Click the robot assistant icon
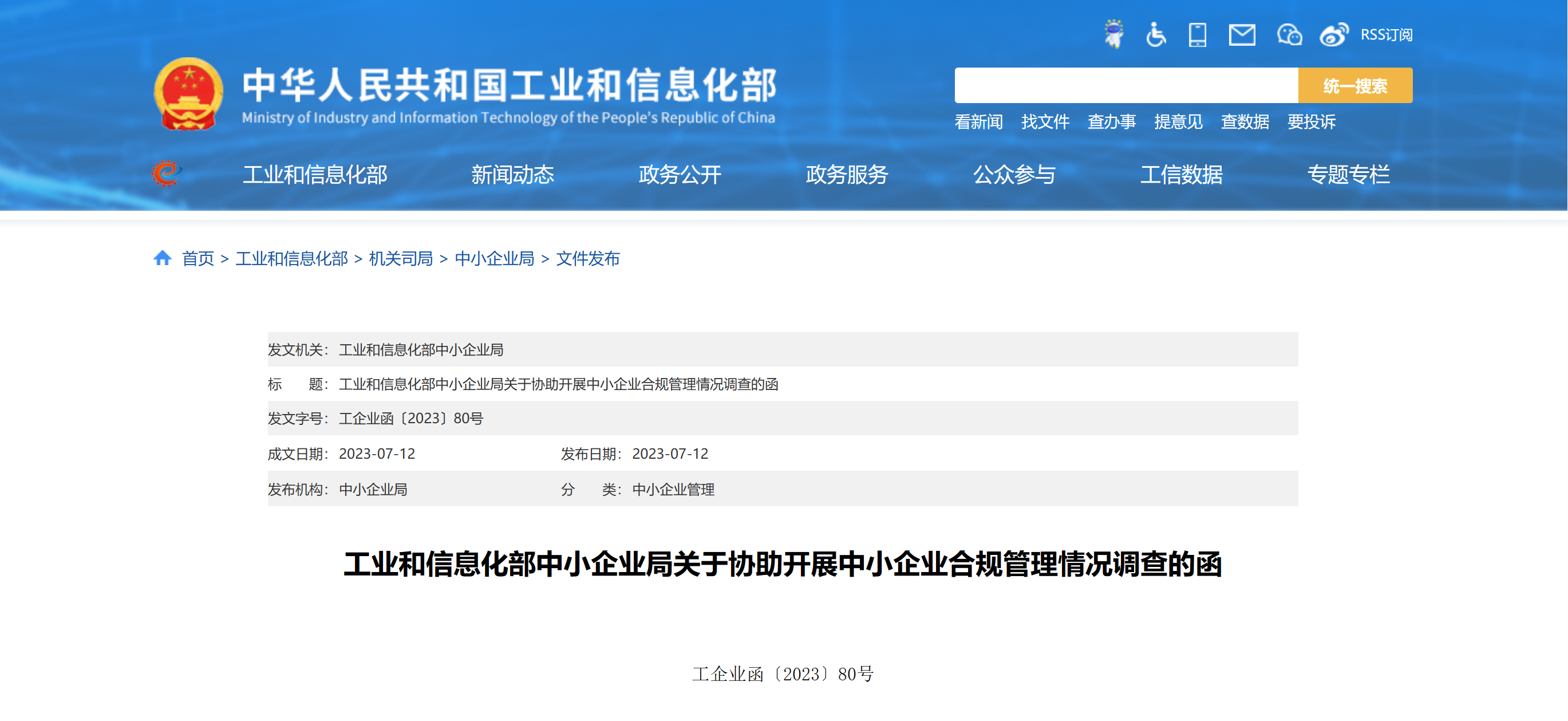The image size is (1568, 721). (1114, 34)
